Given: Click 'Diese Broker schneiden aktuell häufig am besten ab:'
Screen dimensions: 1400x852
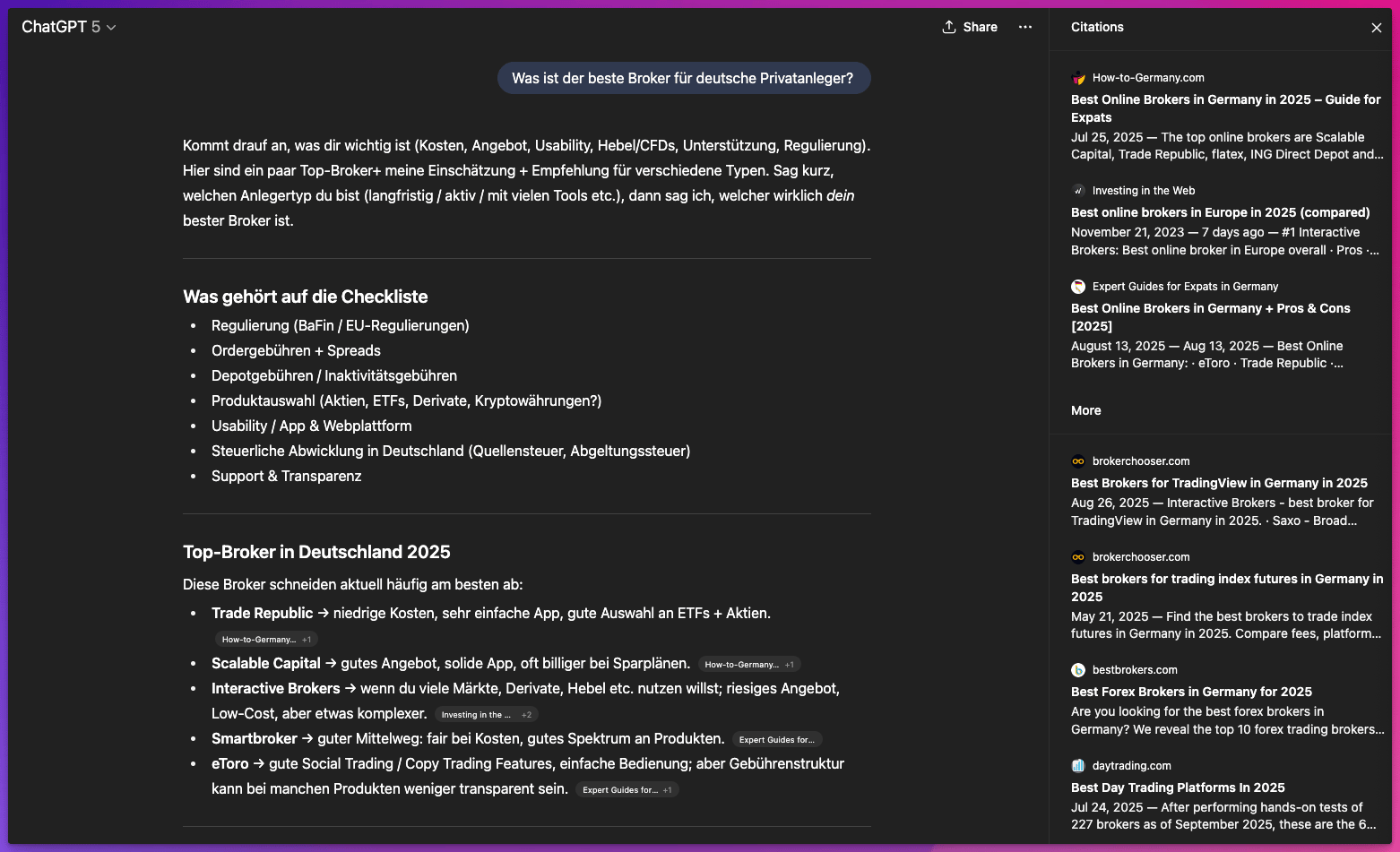Looking at the screenshot, I should (353, 585).
